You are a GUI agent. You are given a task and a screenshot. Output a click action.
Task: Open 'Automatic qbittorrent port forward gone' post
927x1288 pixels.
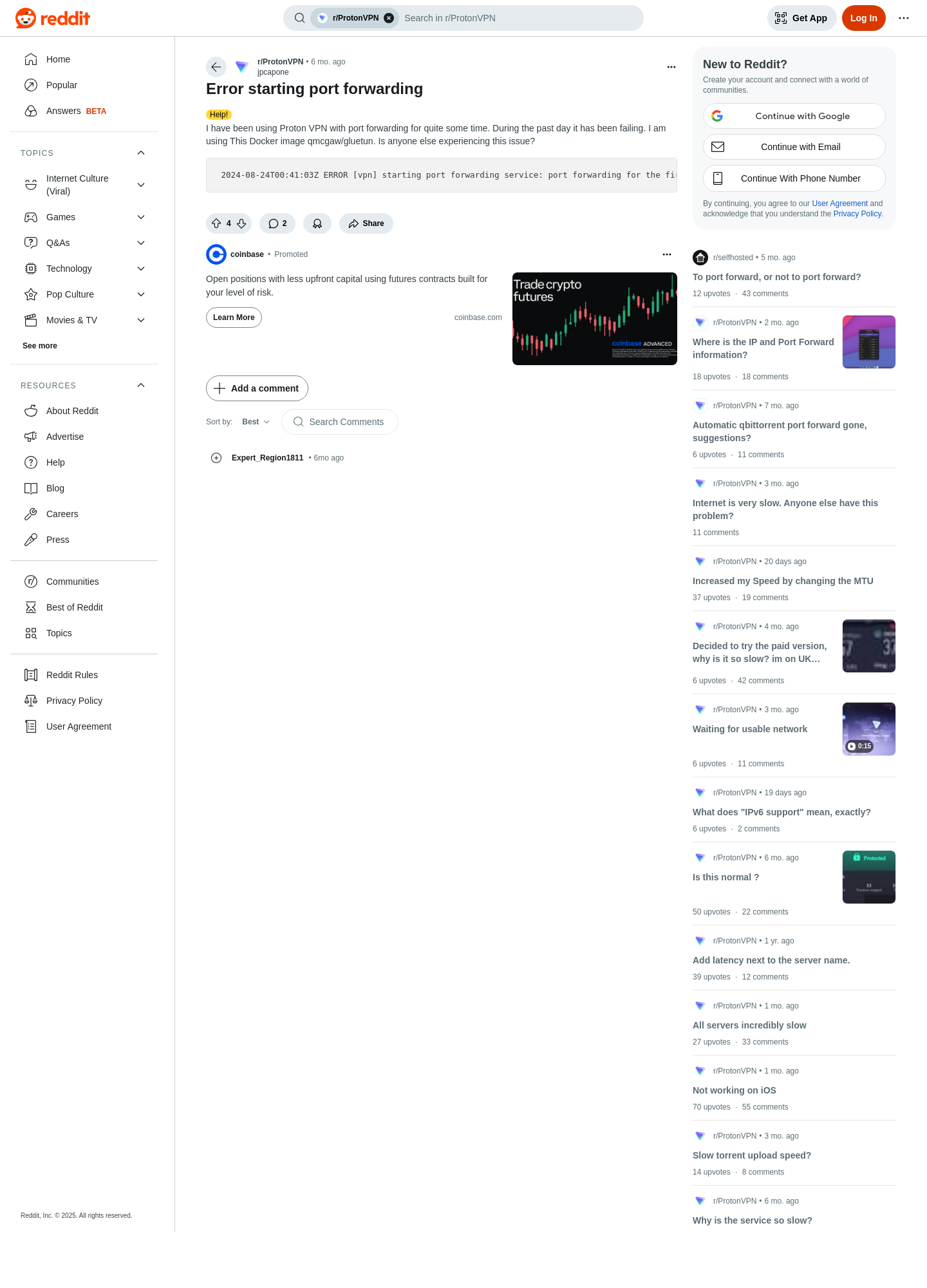[x=780, y=431]
